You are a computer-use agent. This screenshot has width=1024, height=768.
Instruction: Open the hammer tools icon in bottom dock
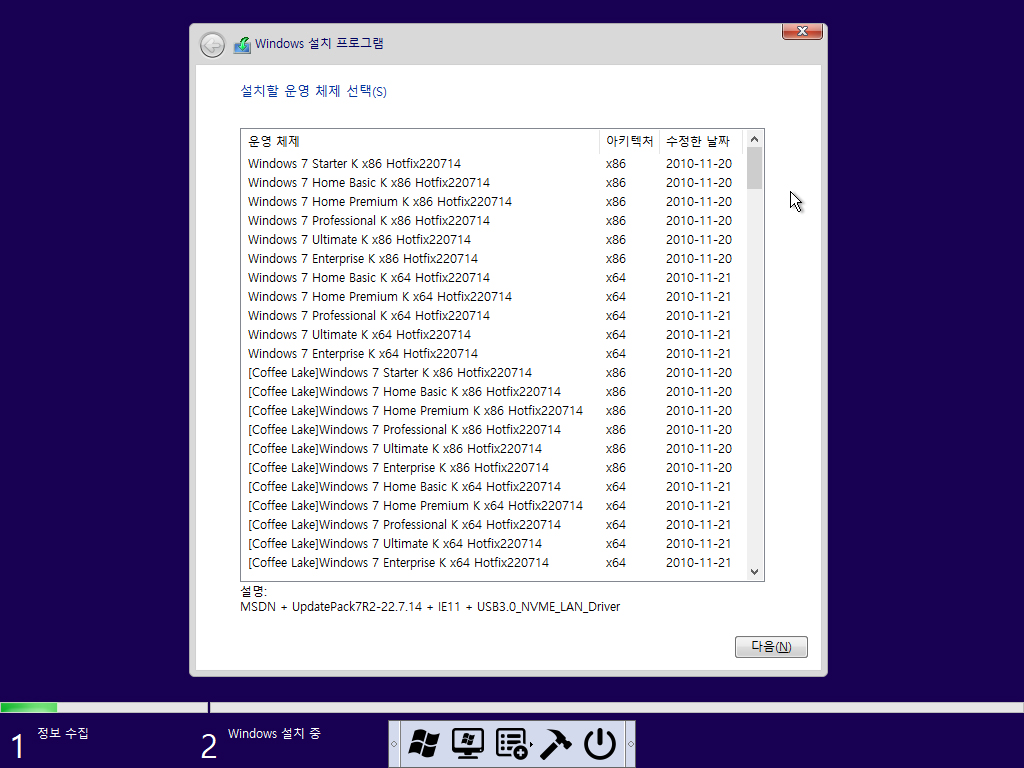555,744
